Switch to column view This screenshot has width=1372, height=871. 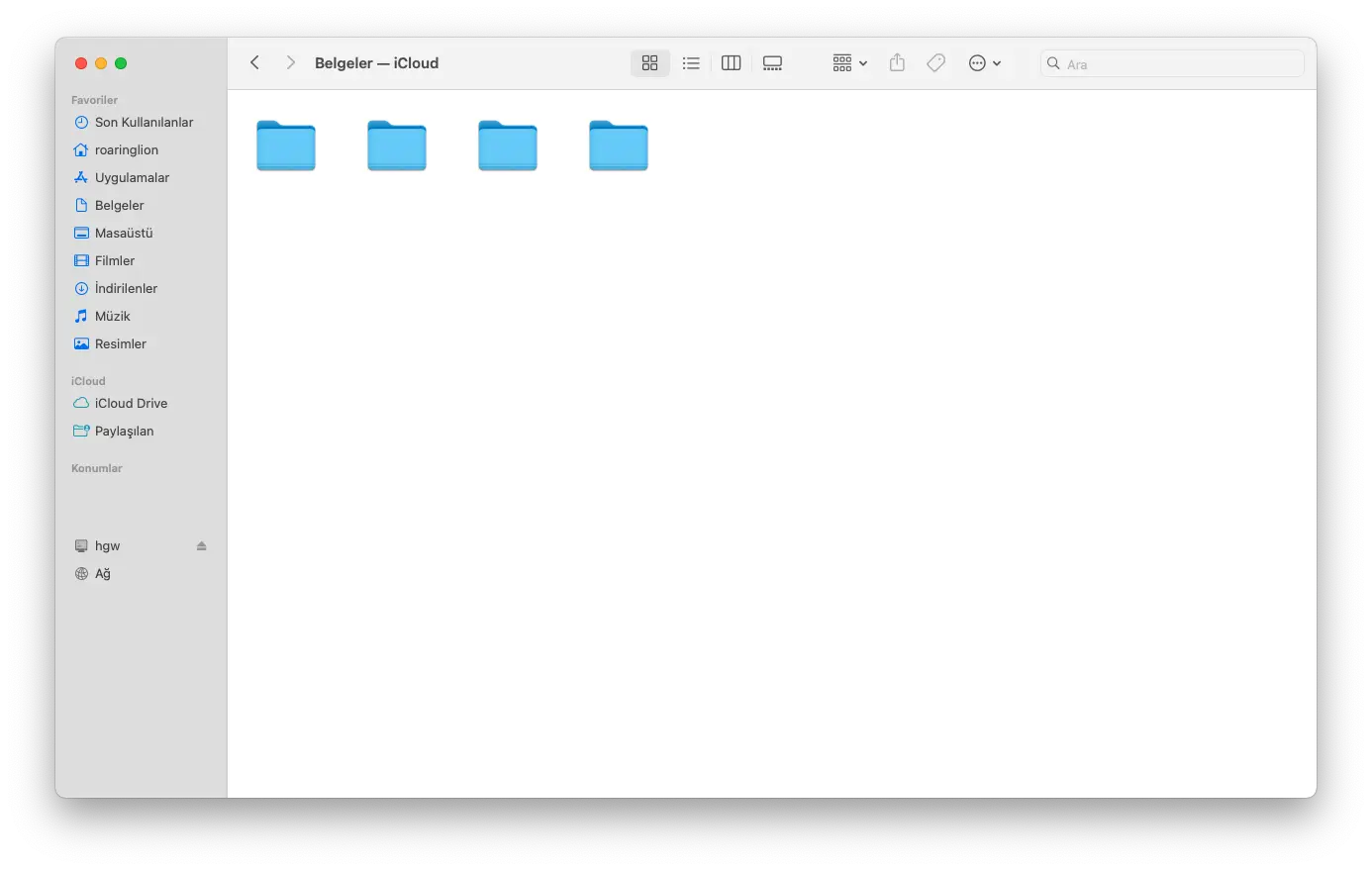pos(732,63)
